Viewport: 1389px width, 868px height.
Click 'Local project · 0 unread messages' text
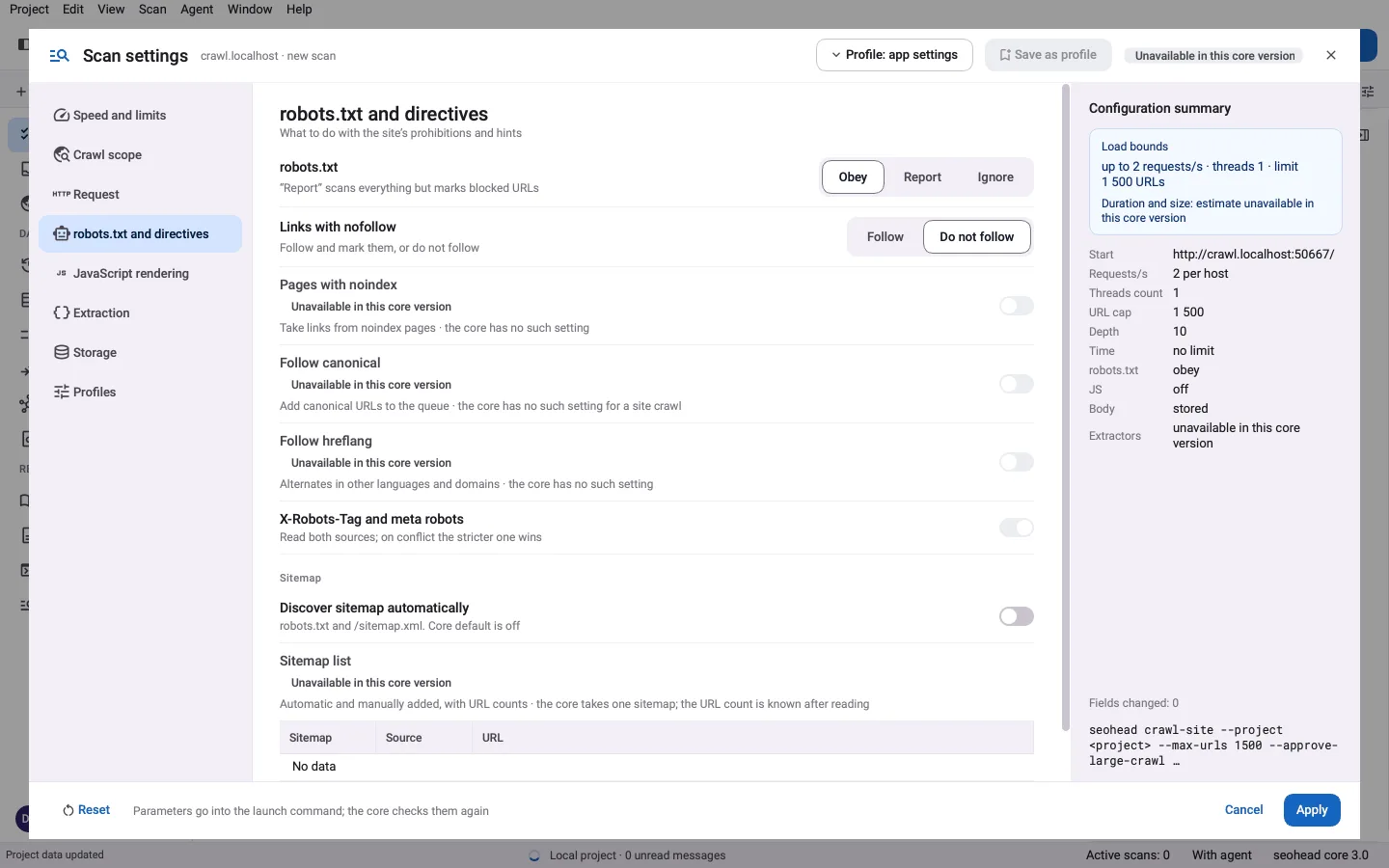tap(638, 855)
